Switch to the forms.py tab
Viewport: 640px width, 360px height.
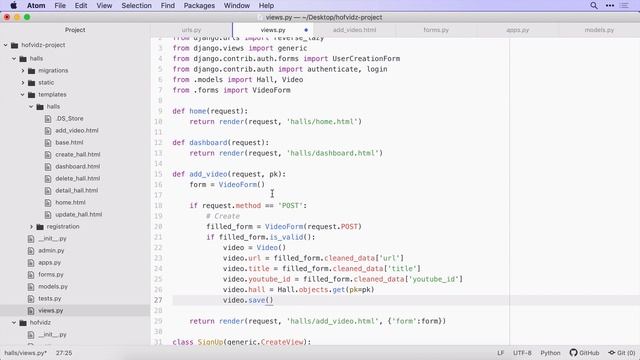[x=436, y=30]
